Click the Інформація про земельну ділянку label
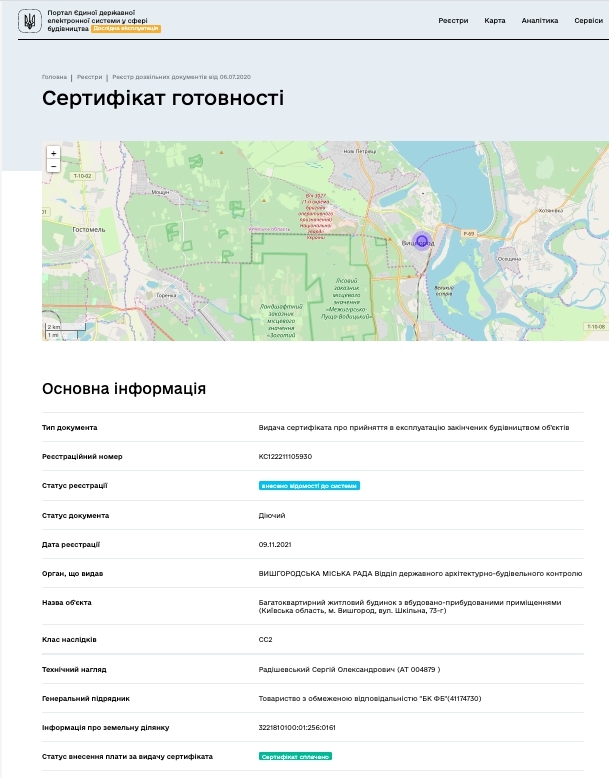 105,727
